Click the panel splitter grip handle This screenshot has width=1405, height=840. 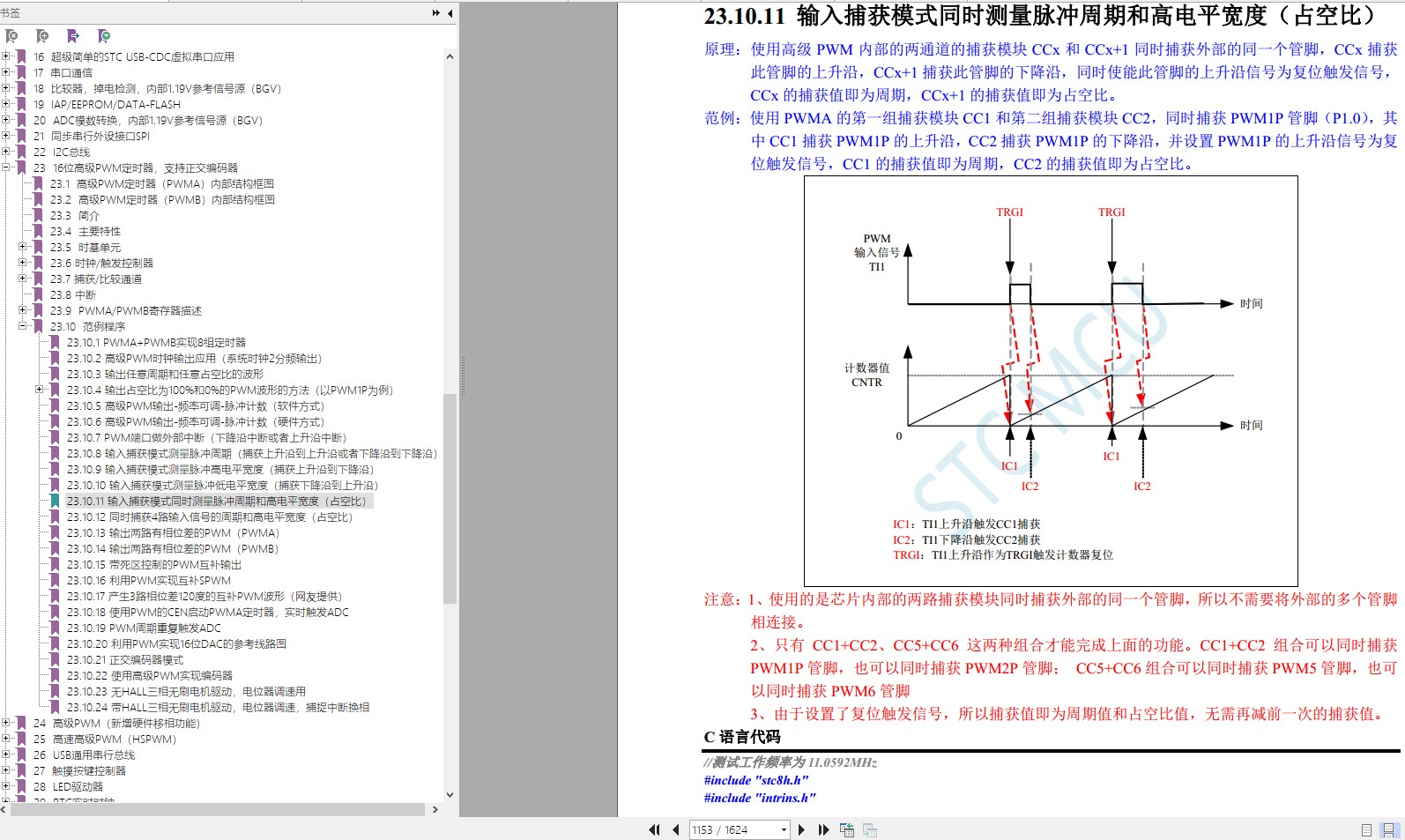coord(462,375)
